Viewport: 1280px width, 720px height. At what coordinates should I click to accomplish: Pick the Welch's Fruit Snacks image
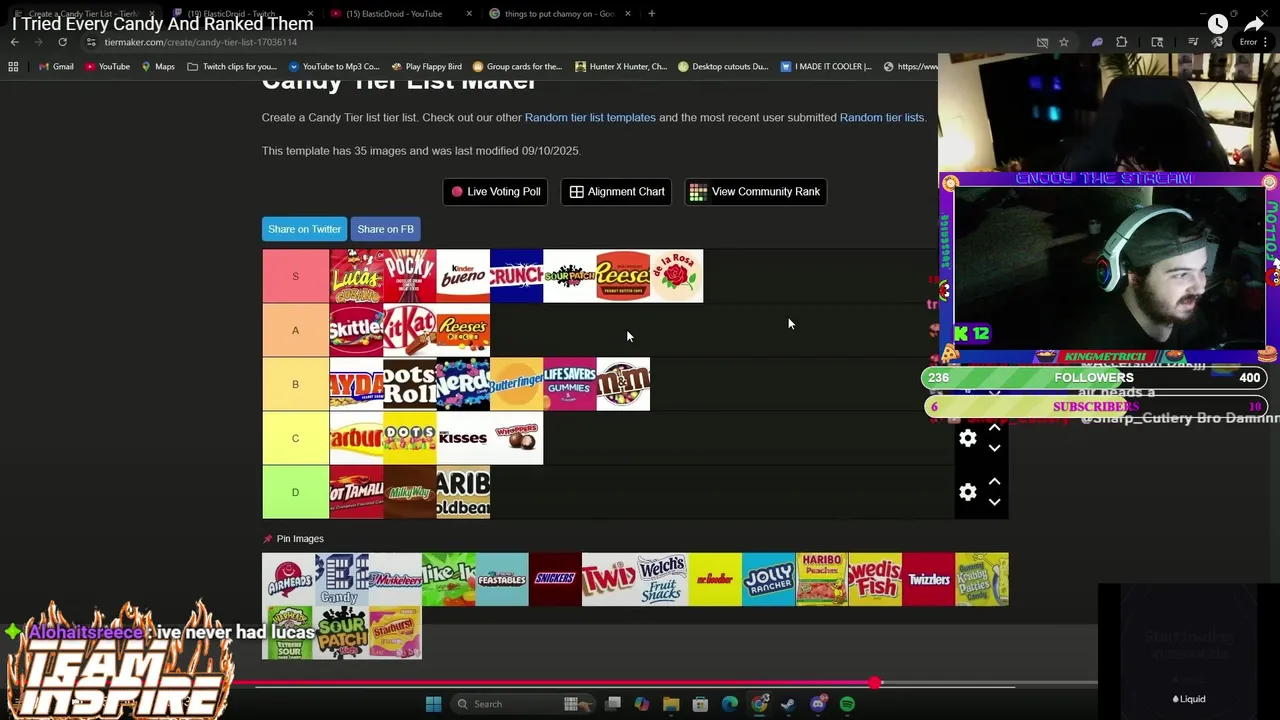662,579
